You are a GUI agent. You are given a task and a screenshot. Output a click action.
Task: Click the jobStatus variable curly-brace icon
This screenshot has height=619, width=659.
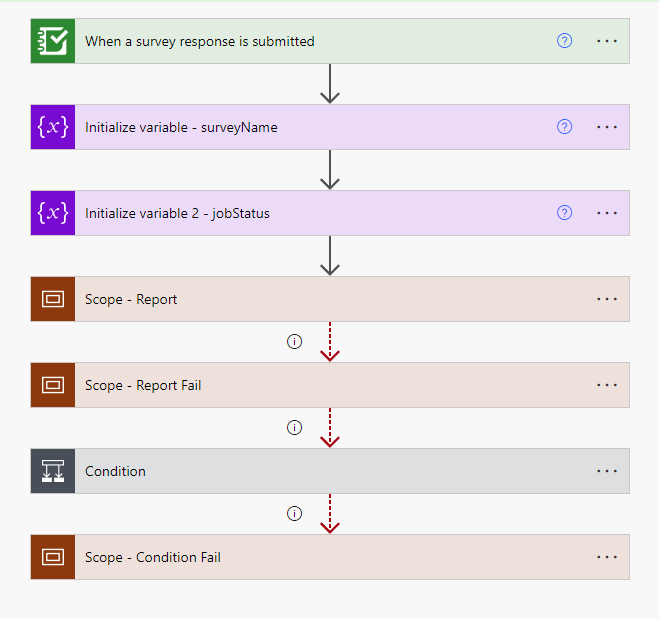tap(52, 213)
